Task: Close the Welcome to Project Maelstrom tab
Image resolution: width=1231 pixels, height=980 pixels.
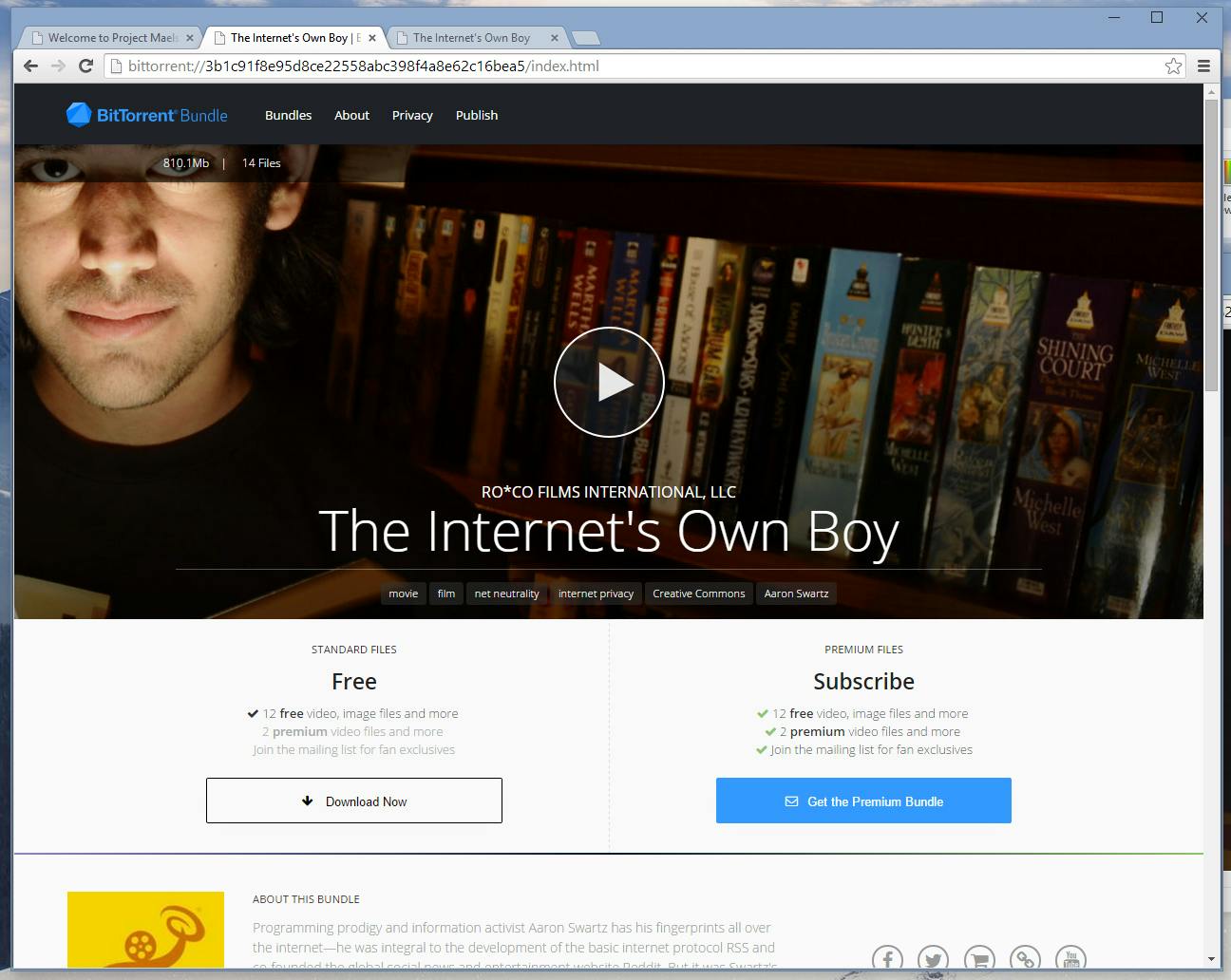Action: pos(190,38)
